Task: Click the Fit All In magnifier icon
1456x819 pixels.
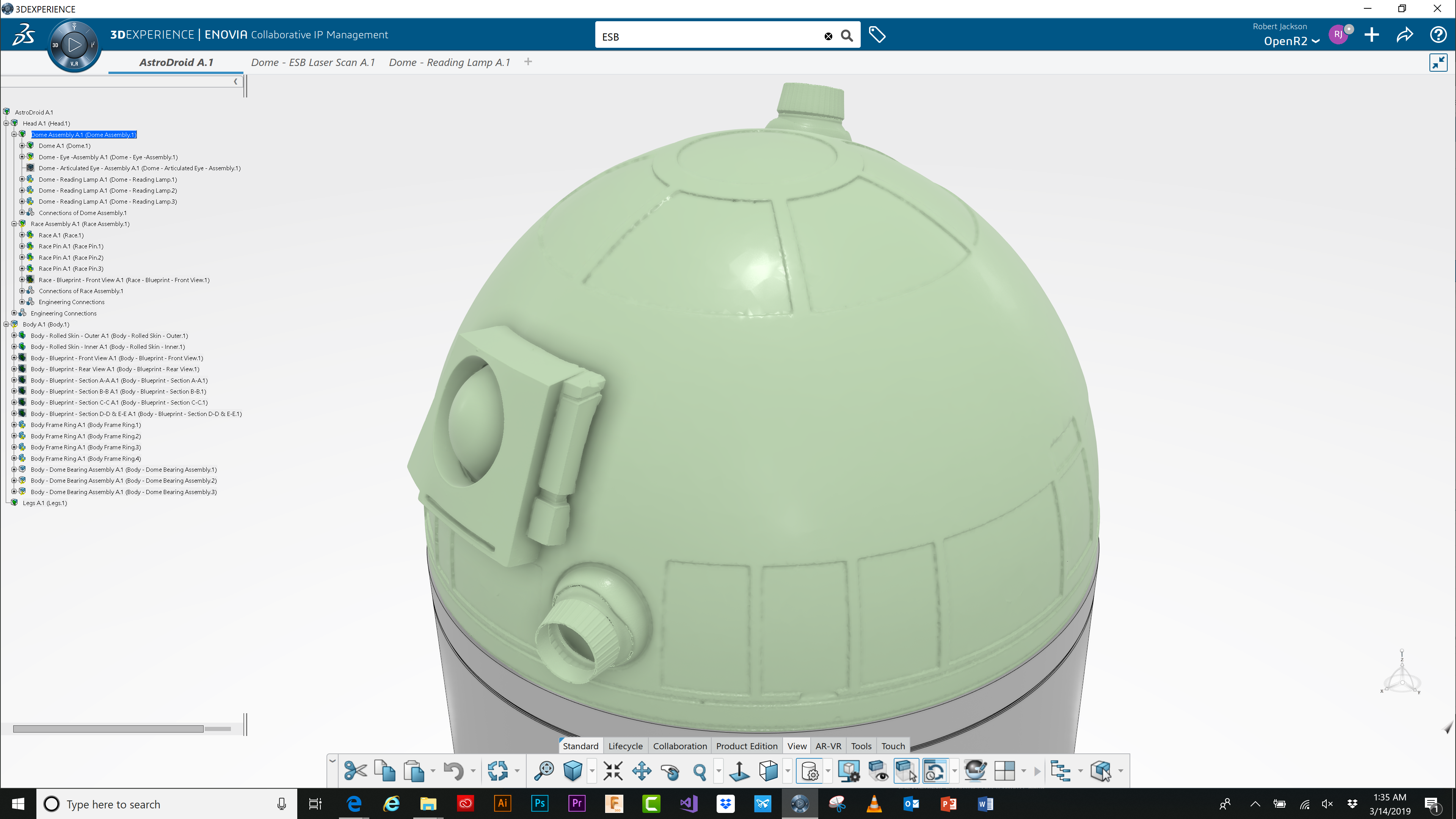Action: click(x=544, y=771)
